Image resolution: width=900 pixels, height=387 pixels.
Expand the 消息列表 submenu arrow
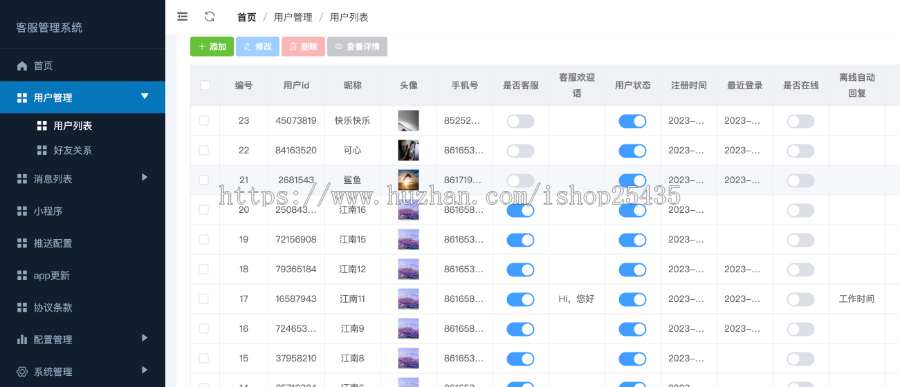tap(145, 177)
